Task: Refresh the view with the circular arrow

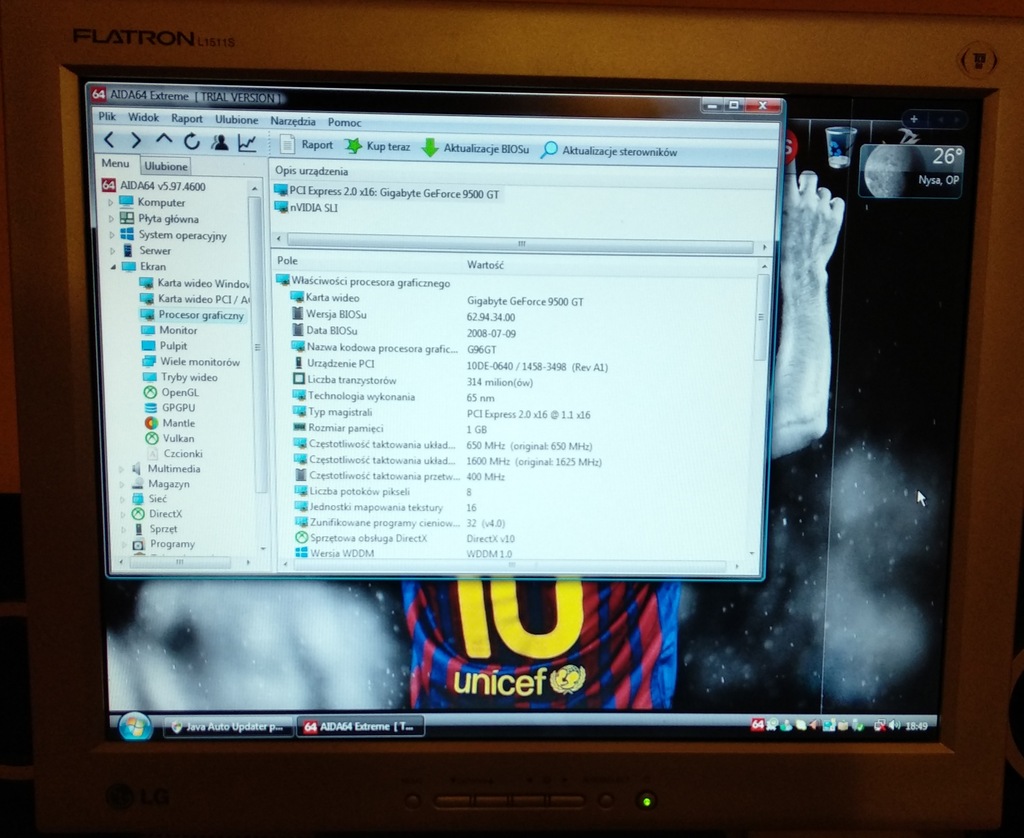Action: pyautogui.click(x=192, y=142)
